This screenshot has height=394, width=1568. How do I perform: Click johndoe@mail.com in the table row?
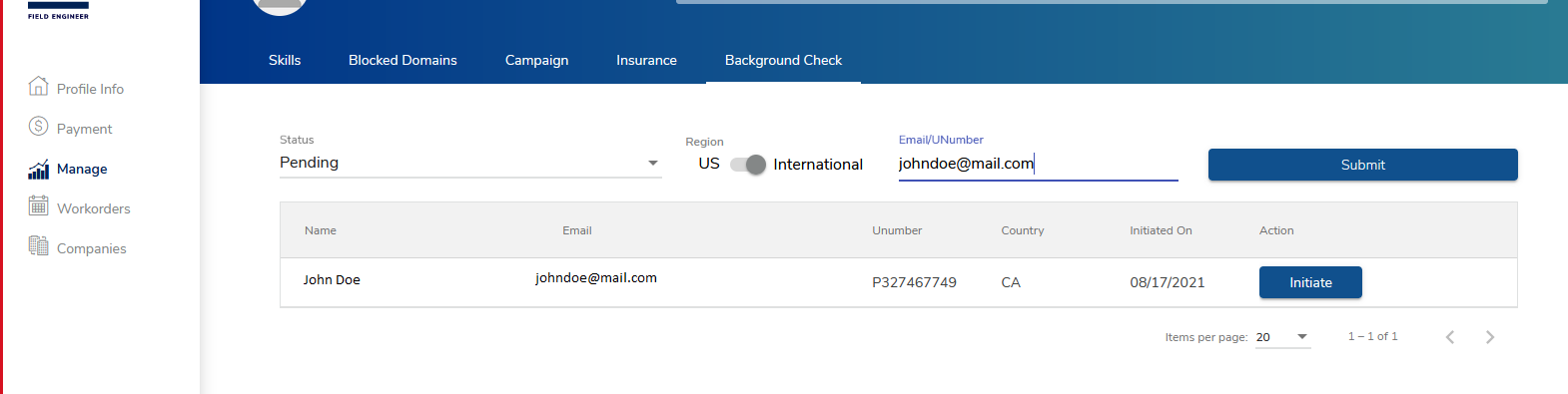pyautogui.click(x=596, y=277)
